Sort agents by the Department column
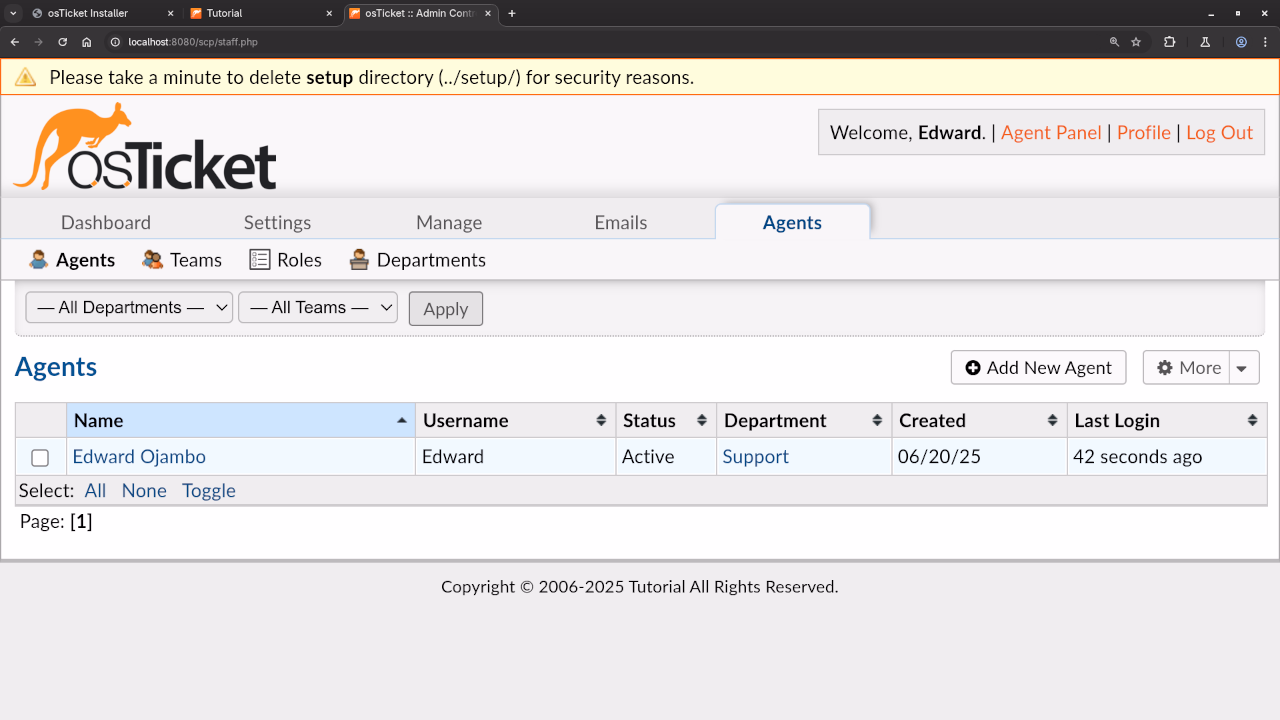The width and height of the screenshot is (1280, 720). [x=804, y=421]
